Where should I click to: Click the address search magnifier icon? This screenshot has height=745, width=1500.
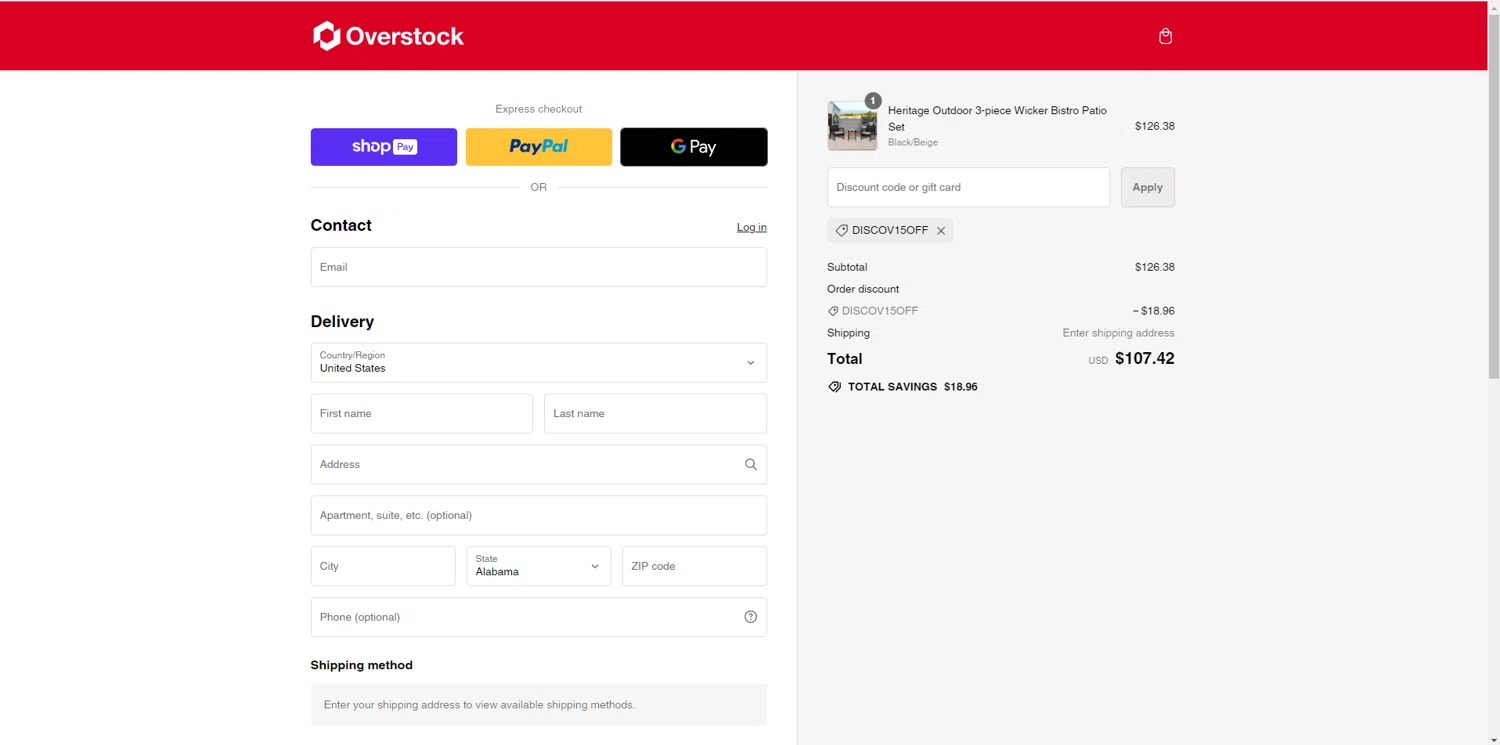(751, 464)
